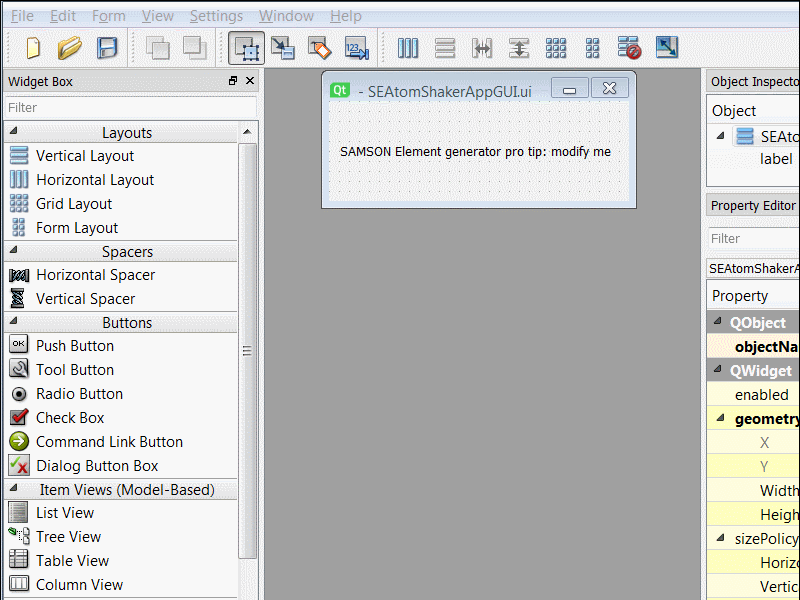The image size is (800, 600).
Task: Apply the Lay Out in a Grid icon
Action: click(x=556, y=47)
